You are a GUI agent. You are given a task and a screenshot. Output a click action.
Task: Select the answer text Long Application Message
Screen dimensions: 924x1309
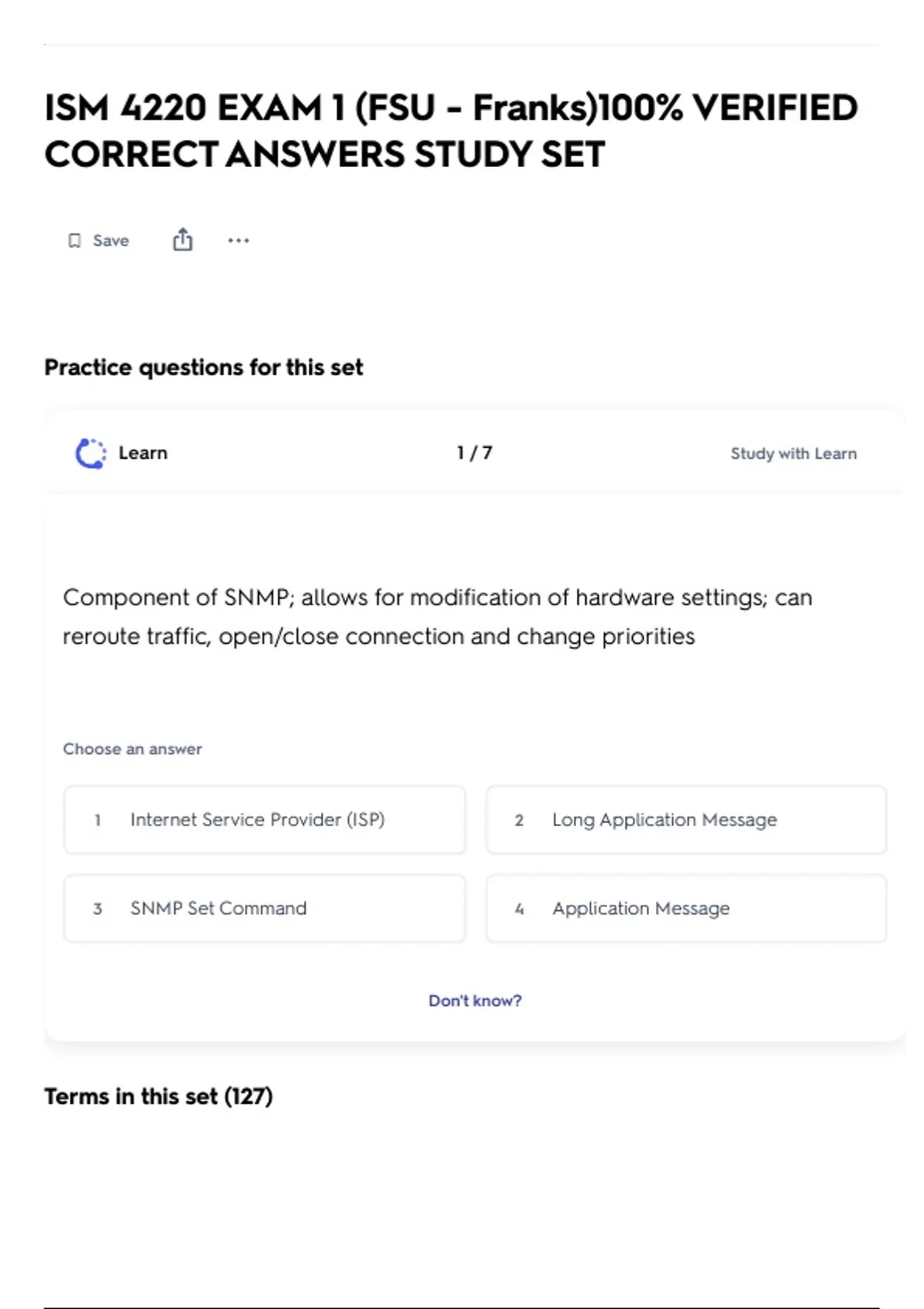tap(664, 820)
